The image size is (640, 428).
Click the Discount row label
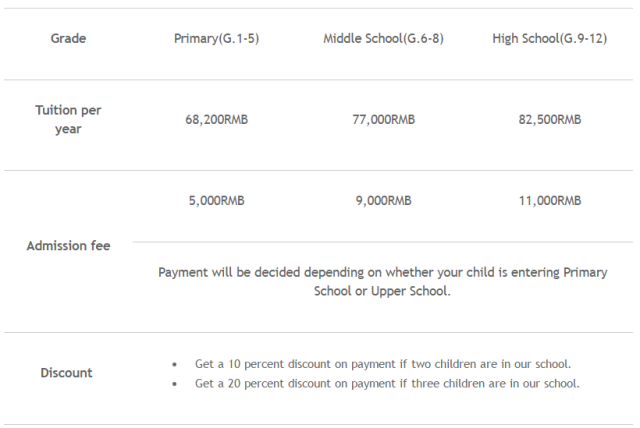coord(67,373)
